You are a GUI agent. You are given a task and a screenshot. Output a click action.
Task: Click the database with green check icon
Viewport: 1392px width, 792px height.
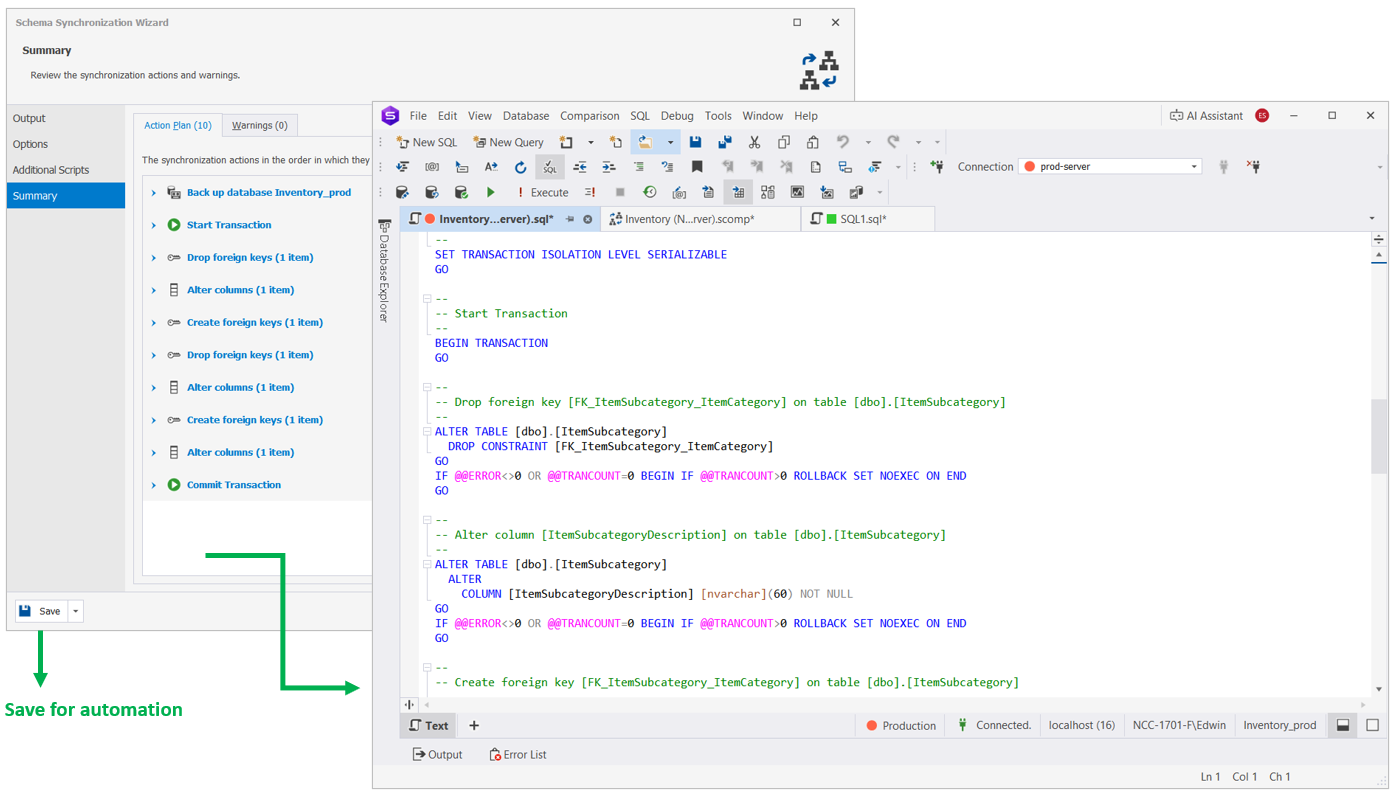tap(461, 192)
